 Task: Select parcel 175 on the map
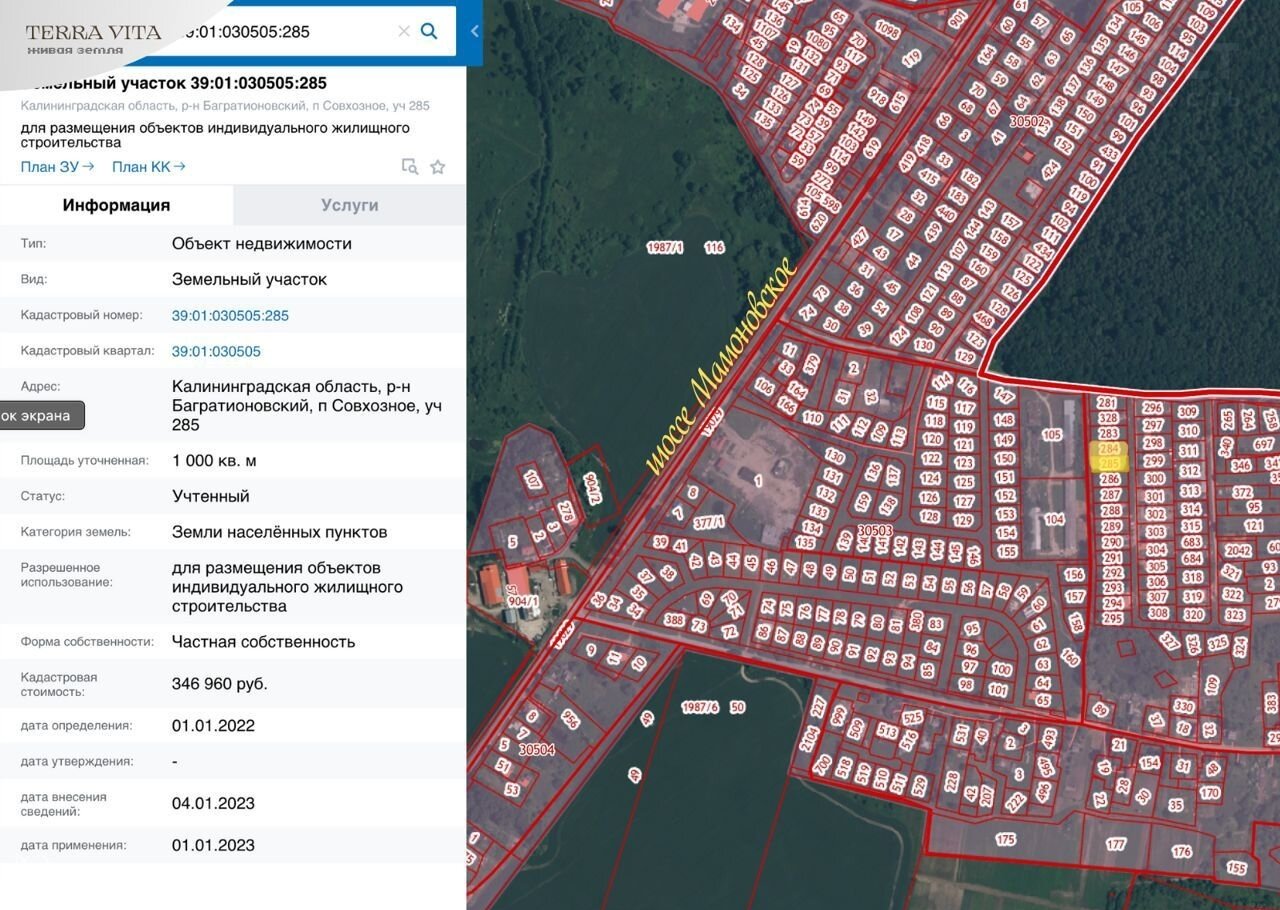pos(1005,839)
